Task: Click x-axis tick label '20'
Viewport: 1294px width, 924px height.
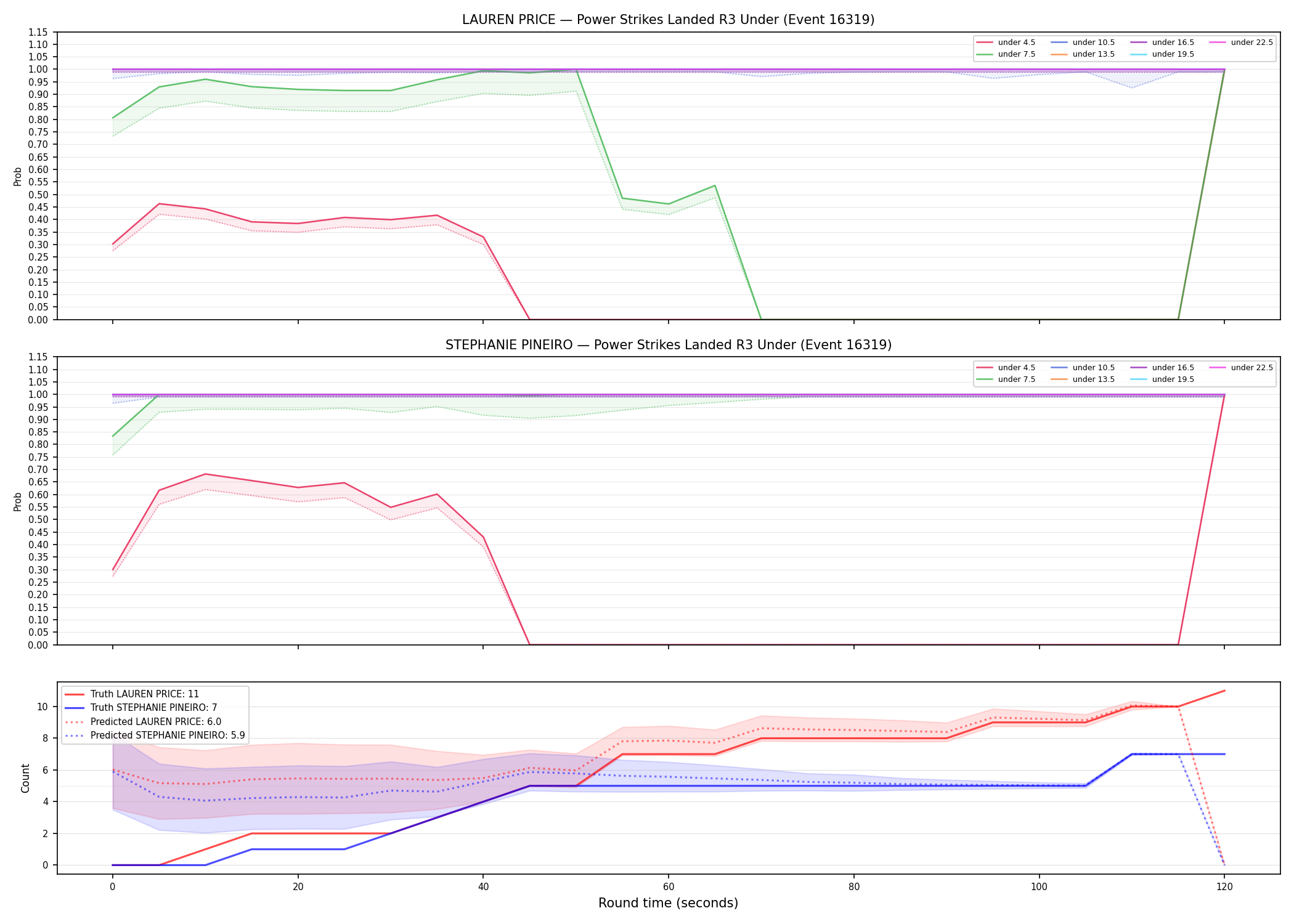Action: pos(298,887)
